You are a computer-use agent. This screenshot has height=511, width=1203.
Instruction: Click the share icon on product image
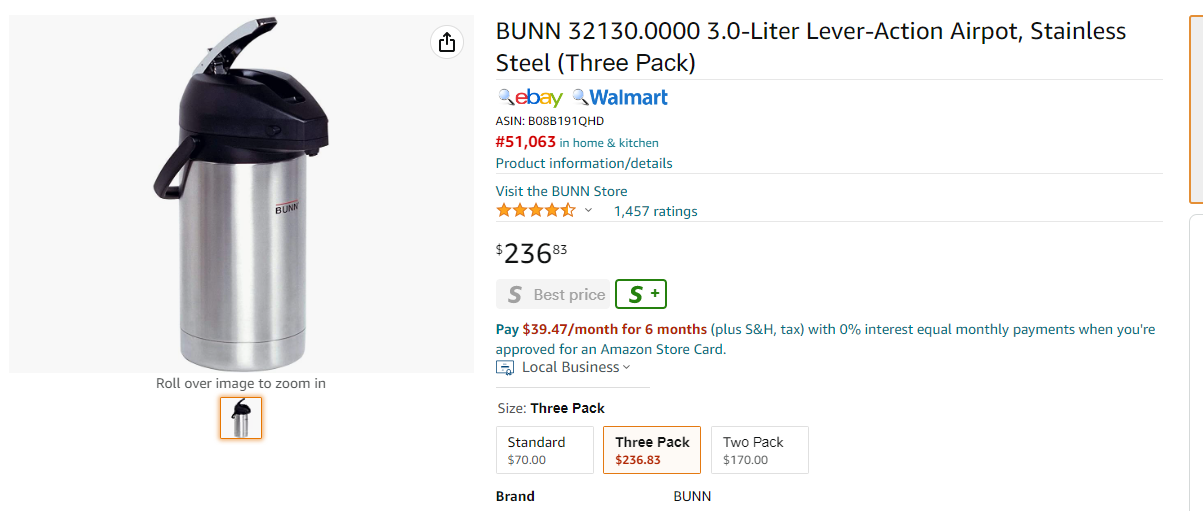click(446, 42)
